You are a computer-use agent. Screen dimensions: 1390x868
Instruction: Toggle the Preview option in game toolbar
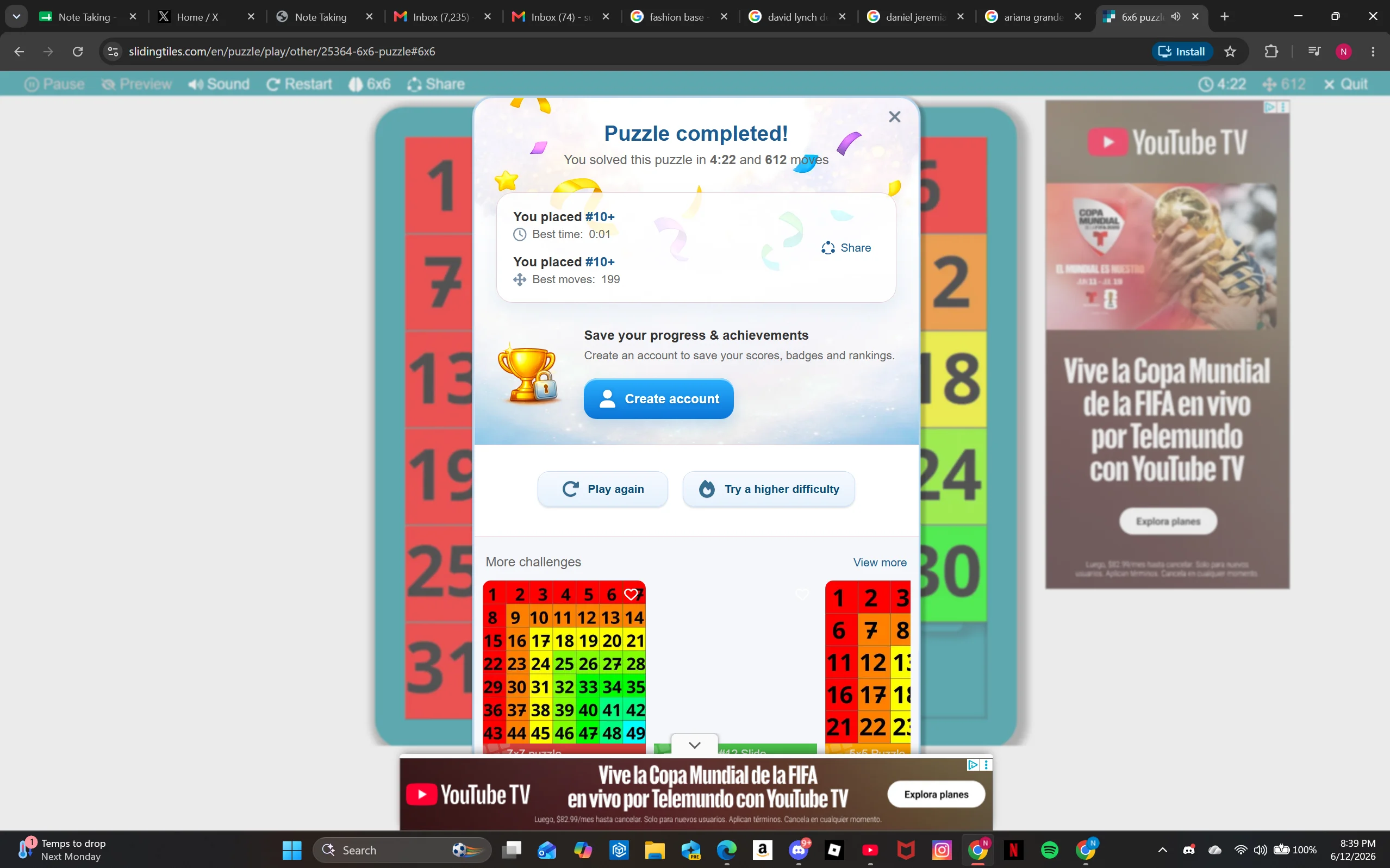136,84
